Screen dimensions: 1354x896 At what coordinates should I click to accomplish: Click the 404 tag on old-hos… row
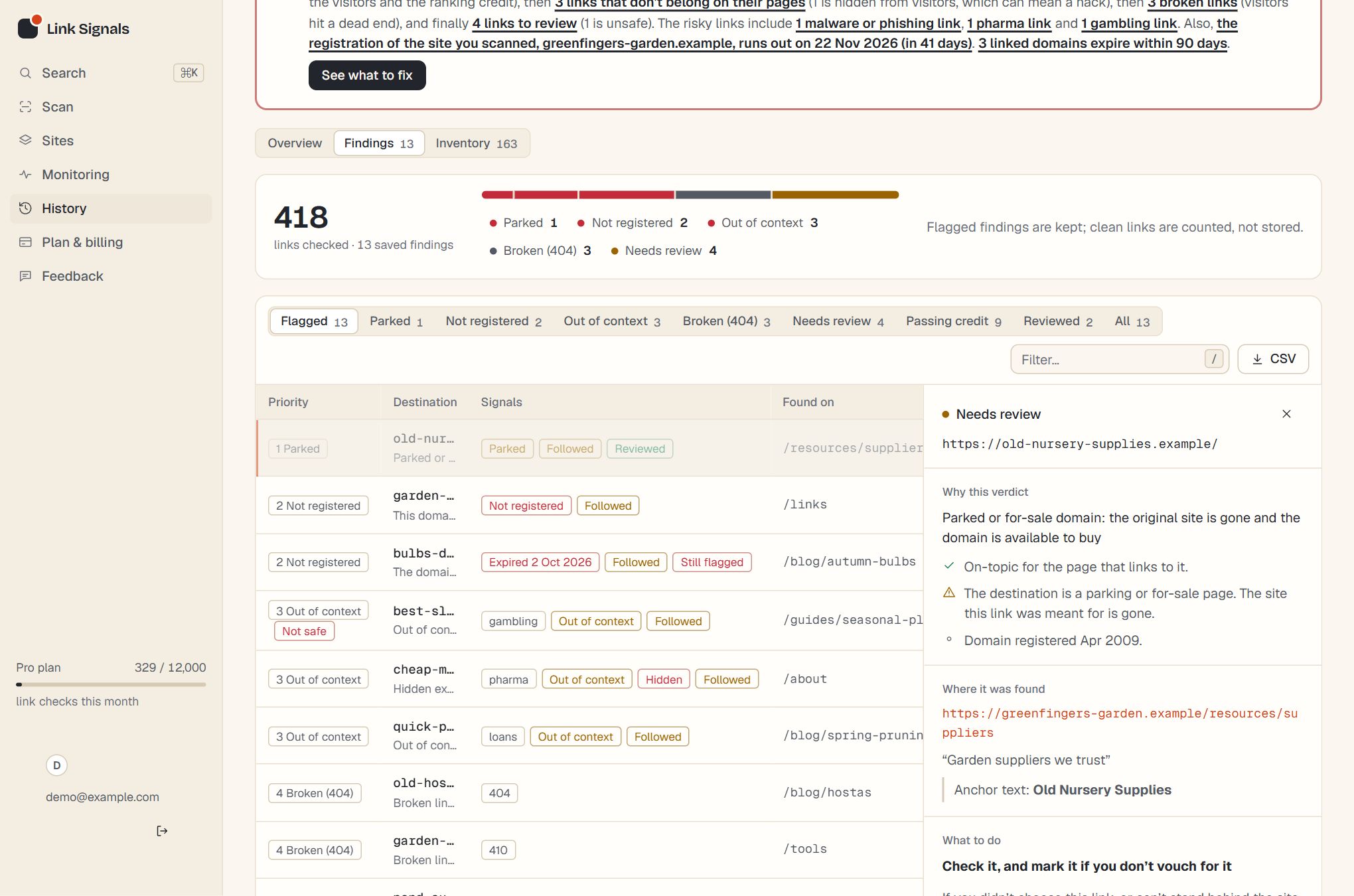(x=499, y=793)
